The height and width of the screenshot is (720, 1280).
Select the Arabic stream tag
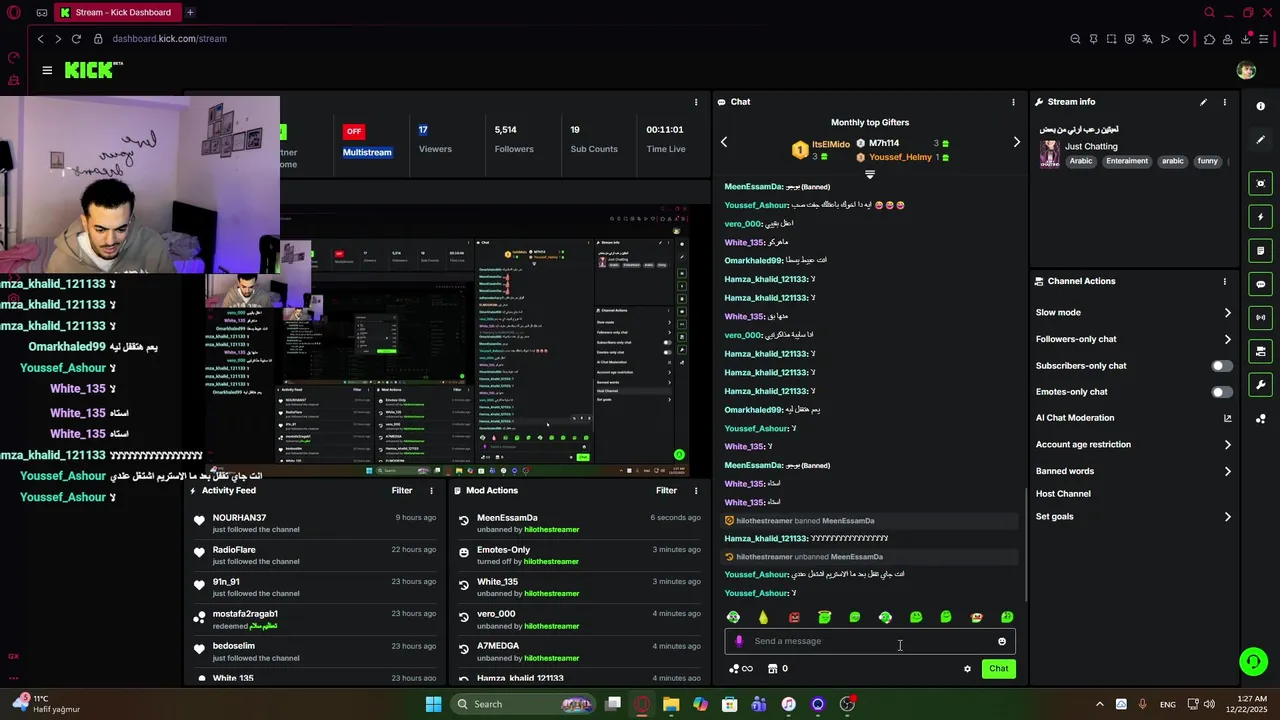coord(1081,161)
